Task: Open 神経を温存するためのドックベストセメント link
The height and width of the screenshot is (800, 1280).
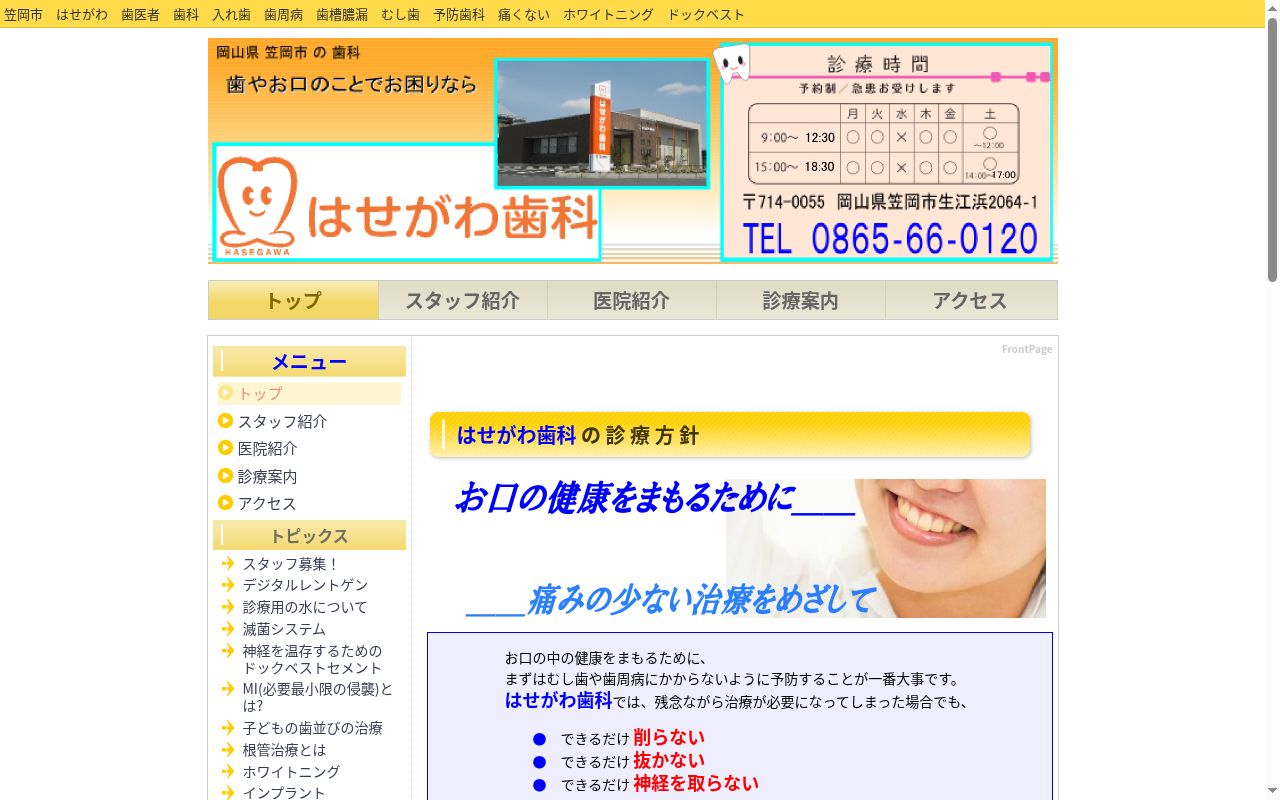Action: (x=313, y=659)
